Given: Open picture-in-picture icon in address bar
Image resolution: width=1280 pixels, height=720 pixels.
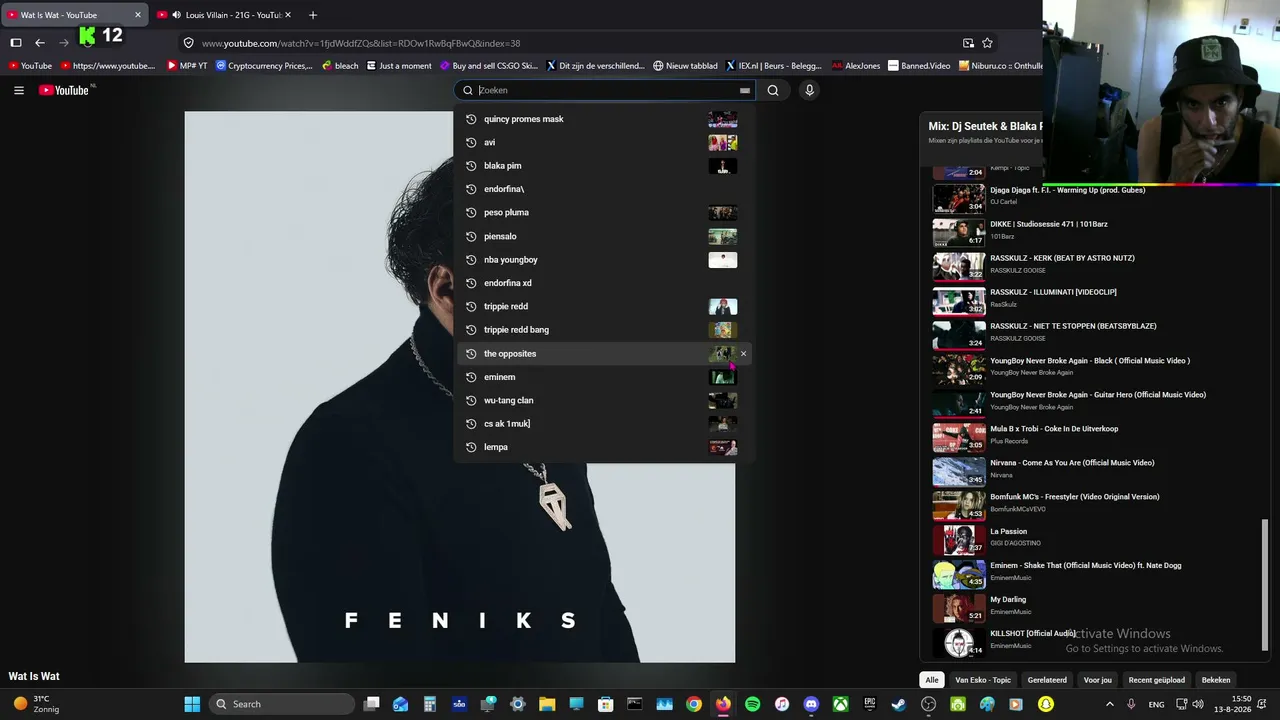Looking at the screenshot, I should [968, 43].
